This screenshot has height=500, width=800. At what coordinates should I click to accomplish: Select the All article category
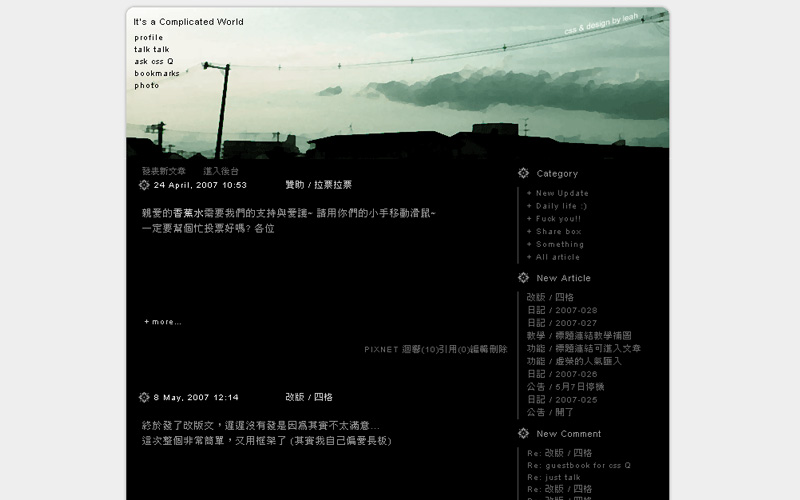[x=558, y=257]
